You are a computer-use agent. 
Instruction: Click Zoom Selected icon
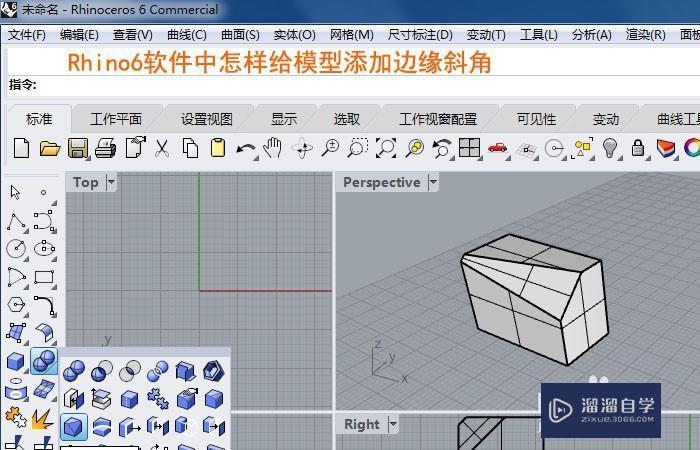[414, 148]
